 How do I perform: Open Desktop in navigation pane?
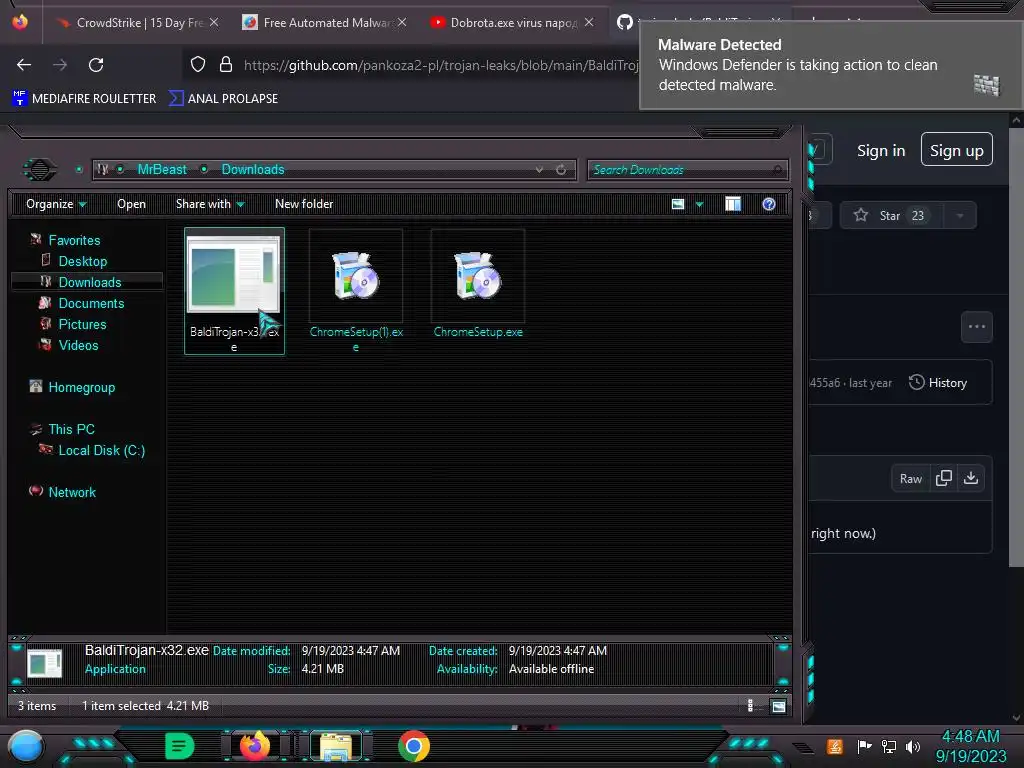point(82,261)
